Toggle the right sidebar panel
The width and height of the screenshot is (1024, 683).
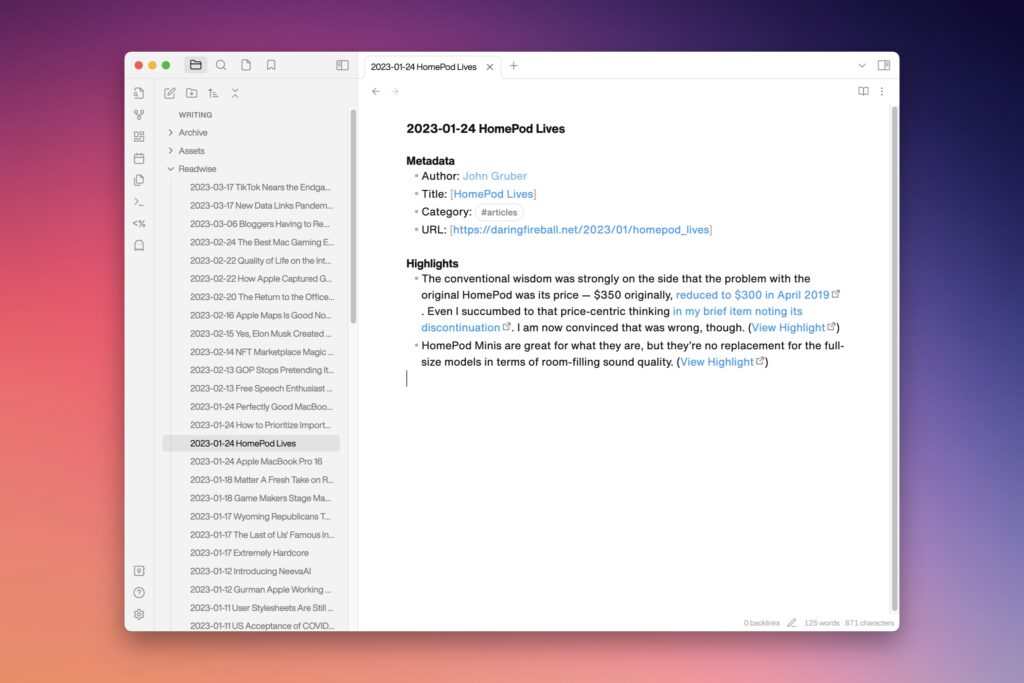click(884, 64)
